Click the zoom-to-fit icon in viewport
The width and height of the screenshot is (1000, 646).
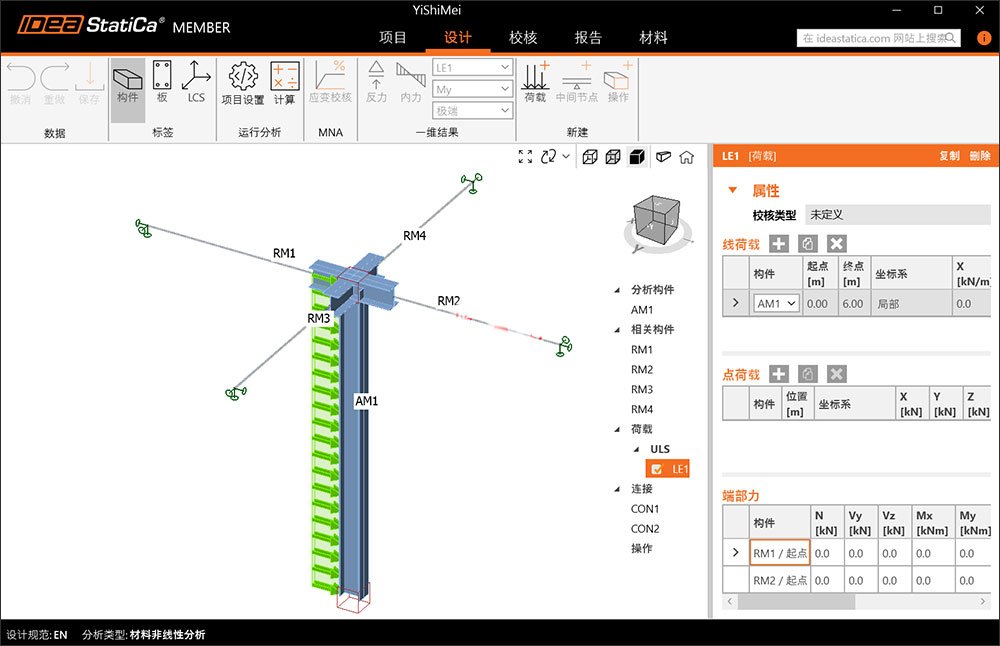[526, 157]
